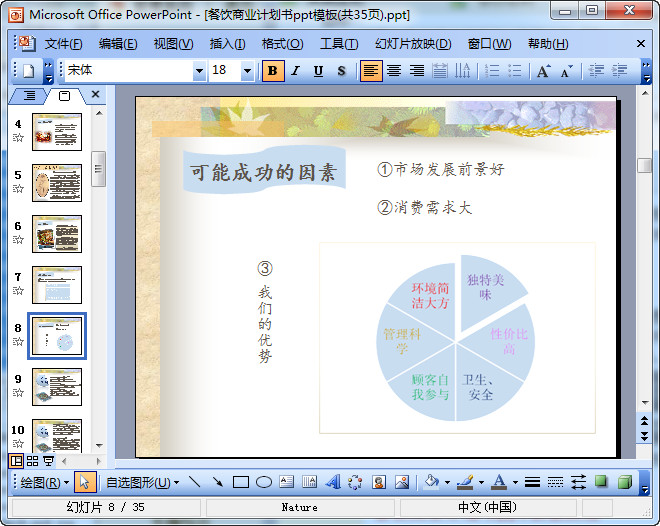Open 编辑(E) menu
This screenshot has width=660, height=526.
[x=118, y=44]
